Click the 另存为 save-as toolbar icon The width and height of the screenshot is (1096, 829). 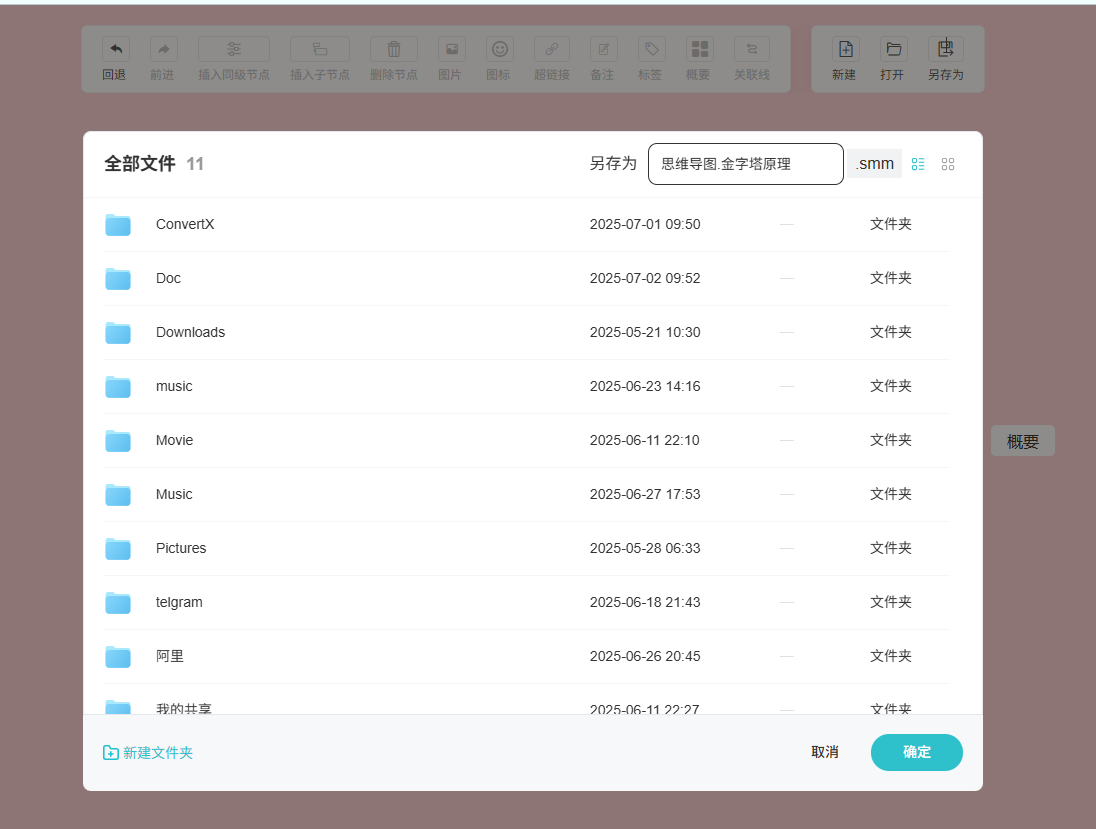946,49
